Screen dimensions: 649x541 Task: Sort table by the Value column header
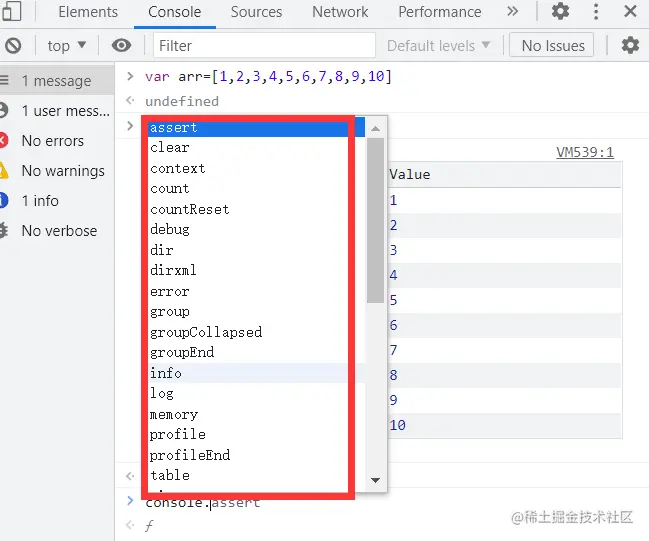[504, 175]
